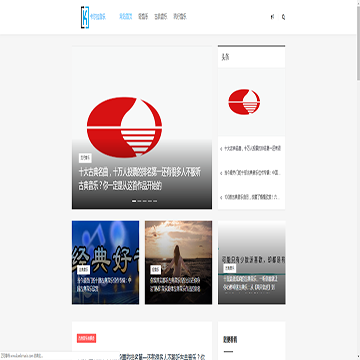The width and height of the screenshot is (360, 360).
Task: Open the search magnifier icon in header
Action: [x=283, y=17]
